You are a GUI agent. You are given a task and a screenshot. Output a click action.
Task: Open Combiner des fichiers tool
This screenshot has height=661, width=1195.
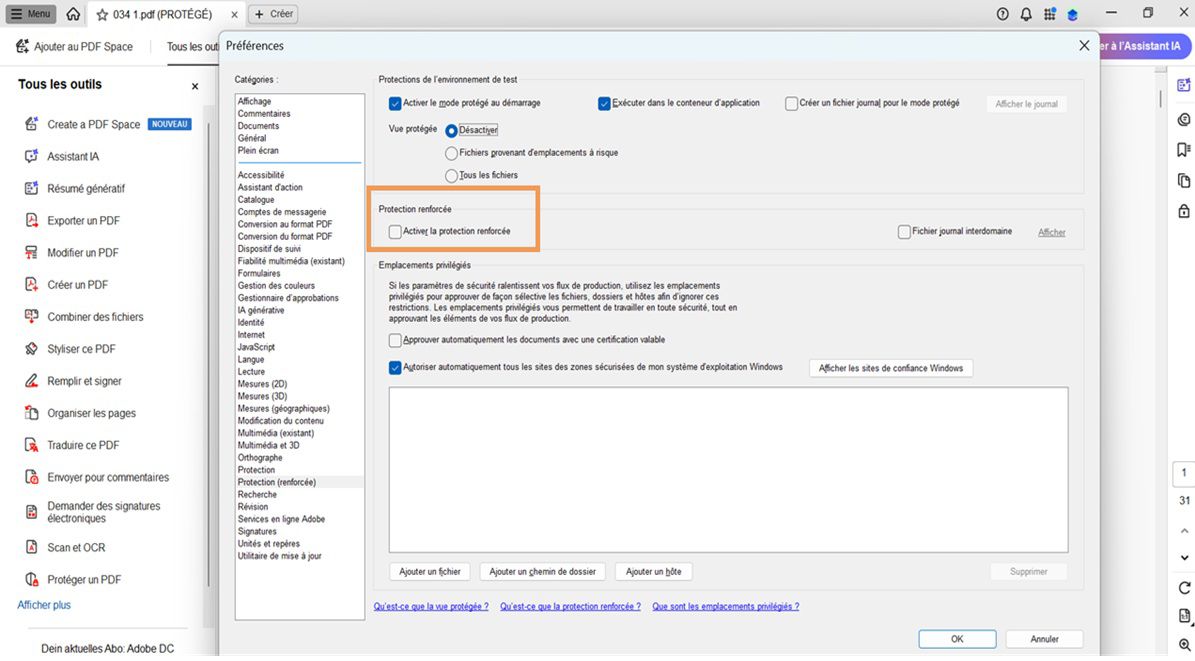84,316
